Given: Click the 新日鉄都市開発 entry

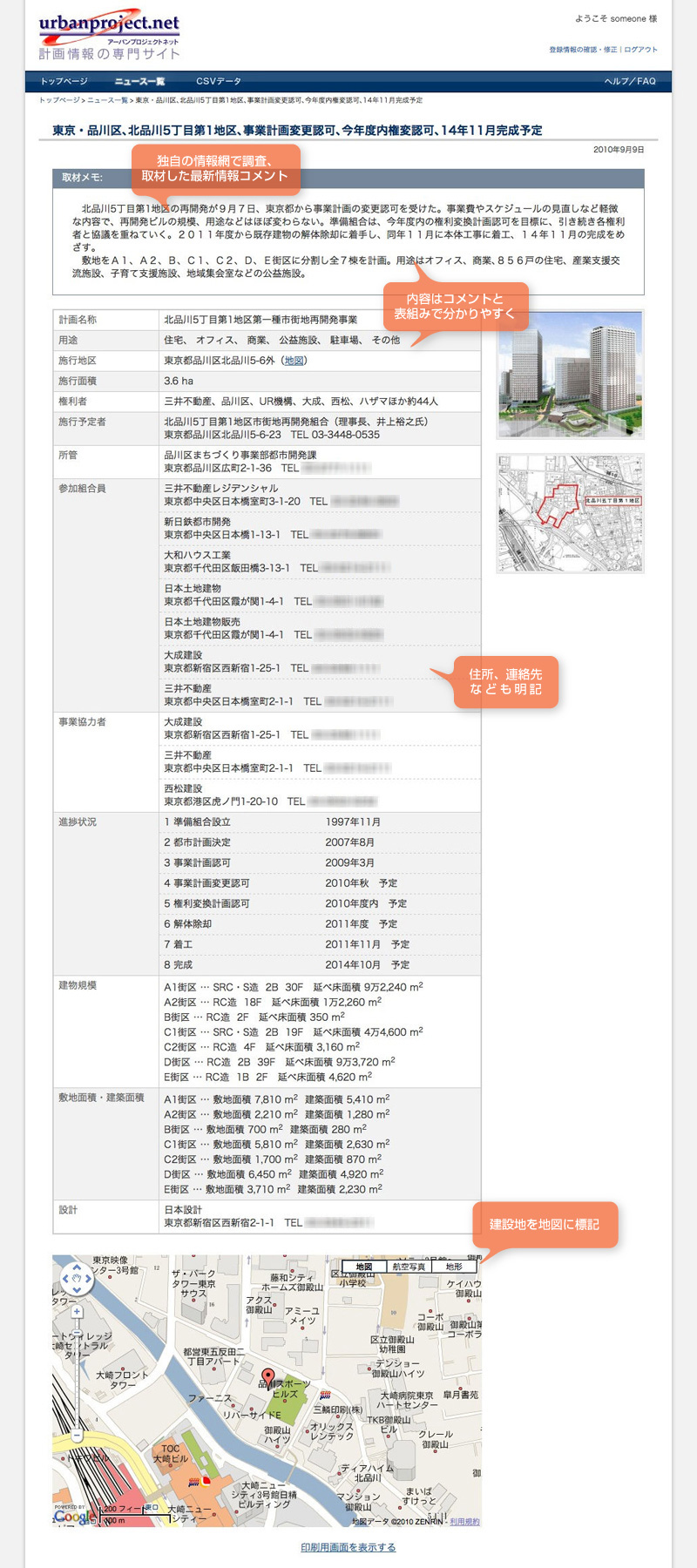Looking at the screenshot, I should [x=198, y=522].
